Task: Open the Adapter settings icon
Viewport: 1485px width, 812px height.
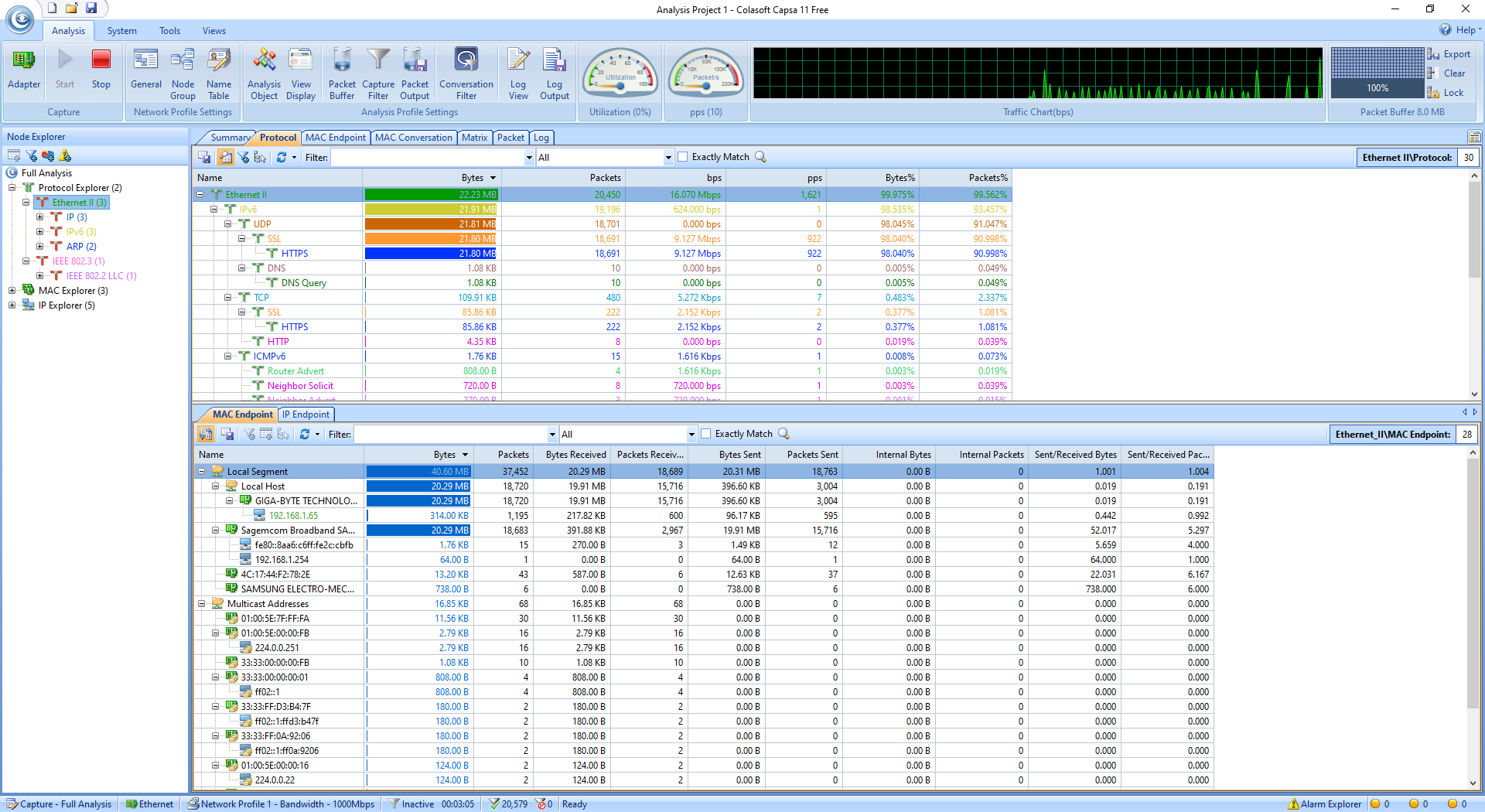Action: click(x=24, y=70)
